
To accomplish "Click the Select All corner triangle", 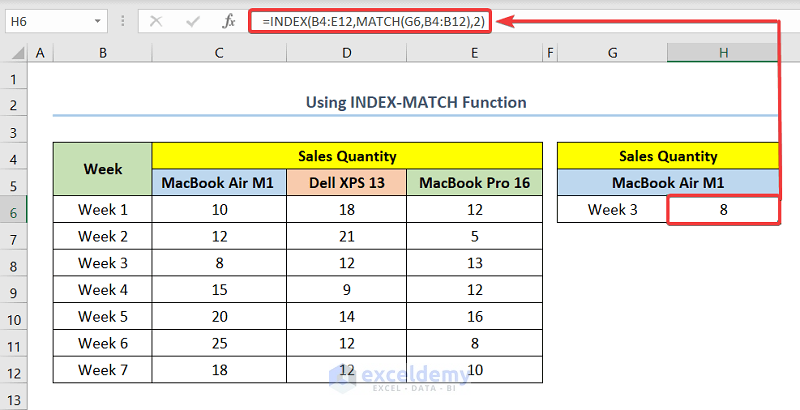I will click(x=15, y=52).
